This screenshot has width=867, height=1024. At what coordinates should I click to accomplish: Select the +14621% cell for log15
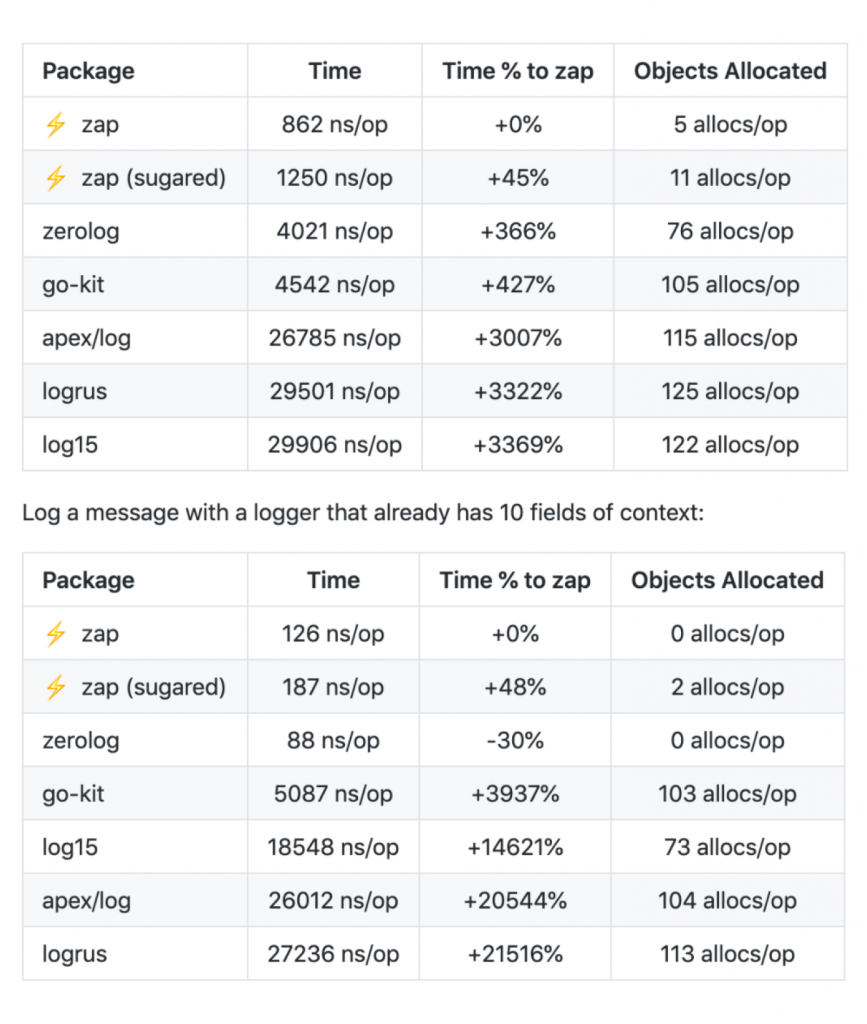pos(515,848)
